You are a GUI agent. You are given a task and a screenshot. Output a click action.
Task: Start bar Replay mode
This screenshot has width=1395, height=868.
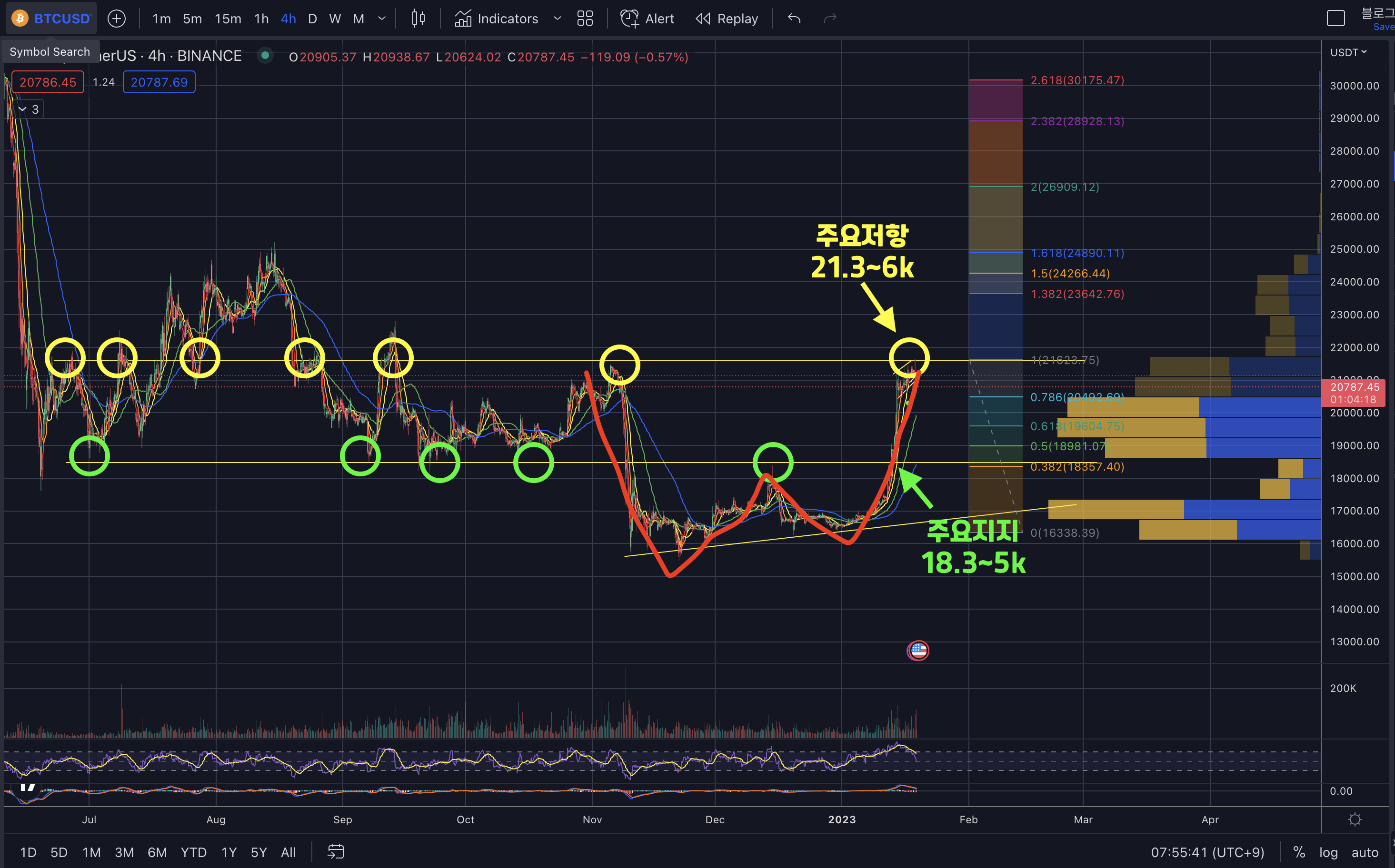(727, 19)
